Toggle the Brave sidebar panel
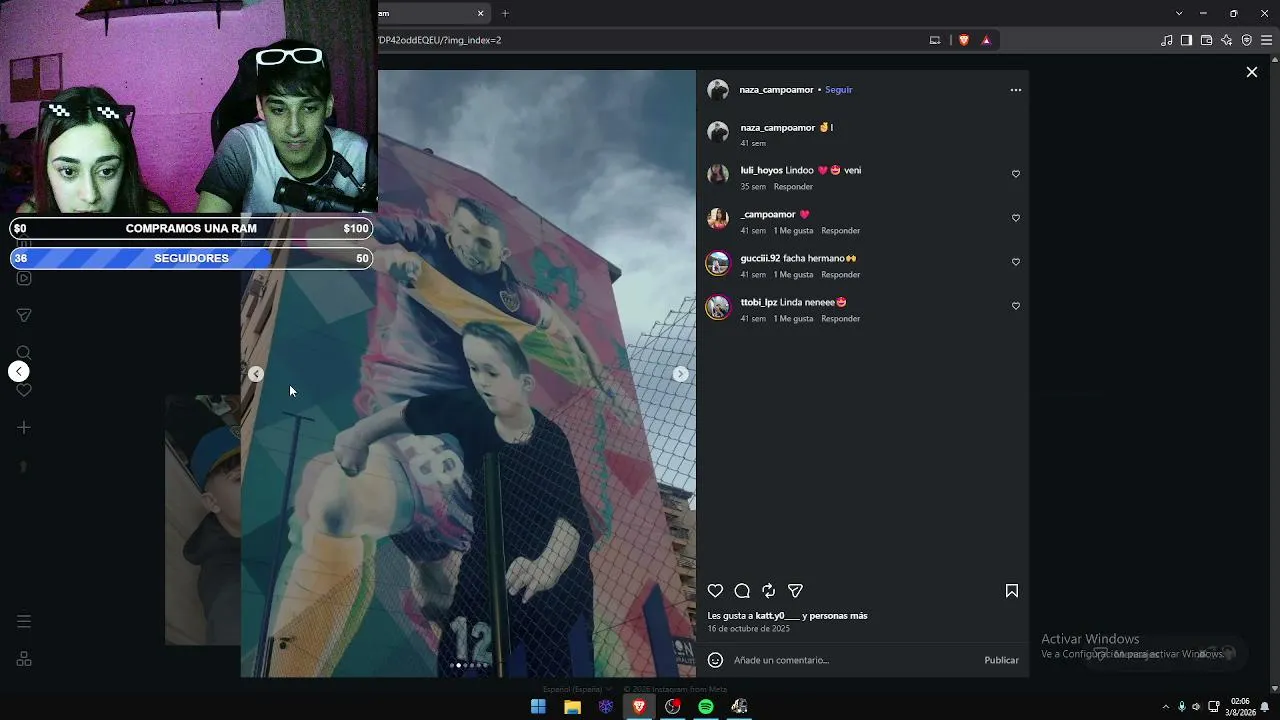Viewport: 1280px width, 720px height. 1186,40
